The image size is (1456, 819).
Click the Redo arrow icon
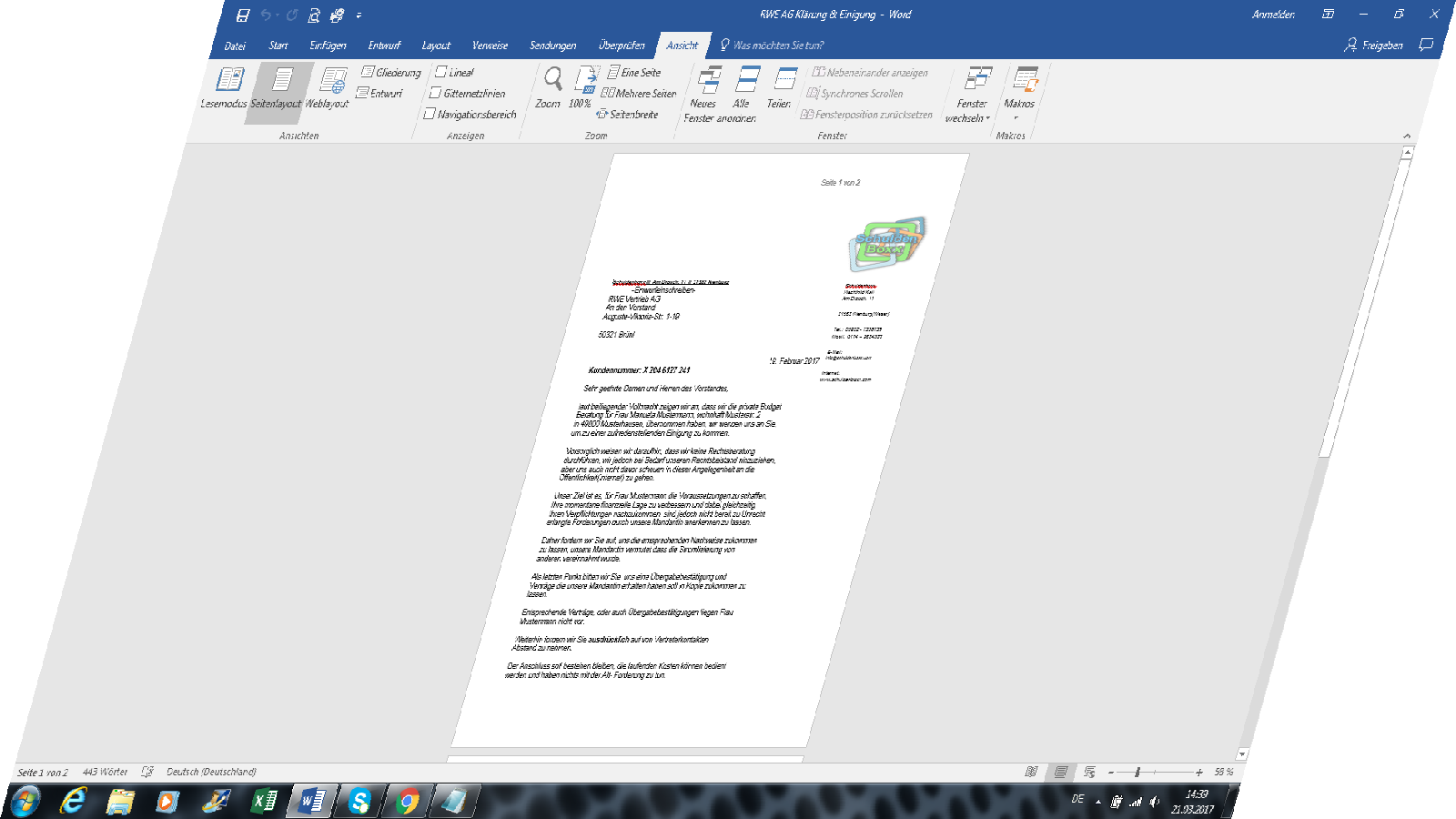tap(292, 15)
